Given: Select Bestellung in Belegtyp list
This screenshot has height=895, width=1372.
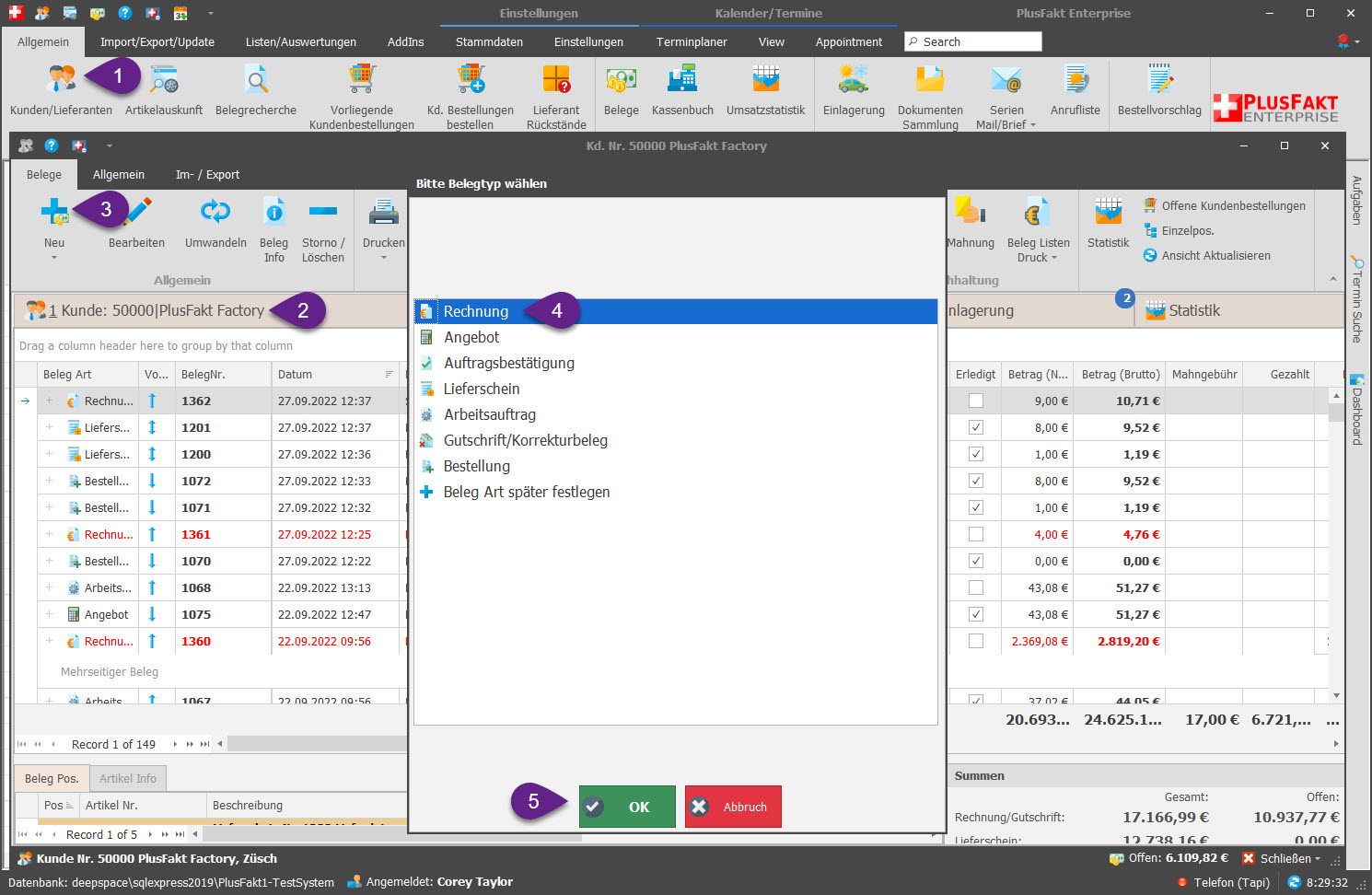Looking at the screenshot, I should pyautogui.click(x=675, y=466).
